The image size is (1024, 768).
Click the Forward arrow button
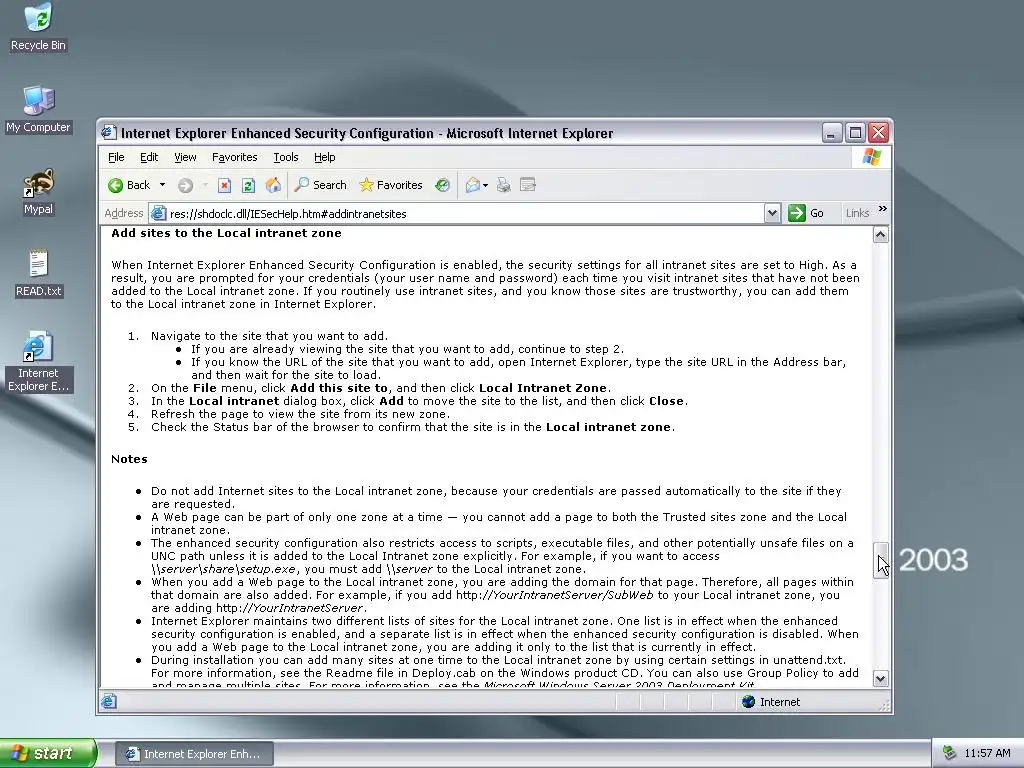tap(185, 185)
